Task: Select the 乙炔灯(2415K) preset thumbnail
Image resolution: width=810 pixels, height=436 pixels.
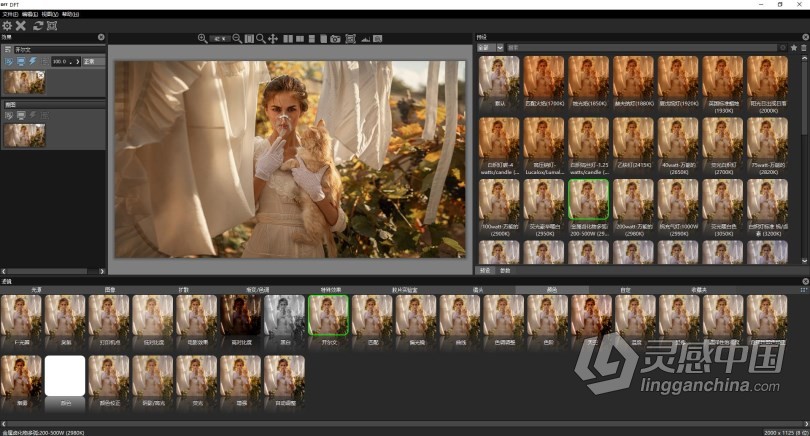Action: coord(633,138)
